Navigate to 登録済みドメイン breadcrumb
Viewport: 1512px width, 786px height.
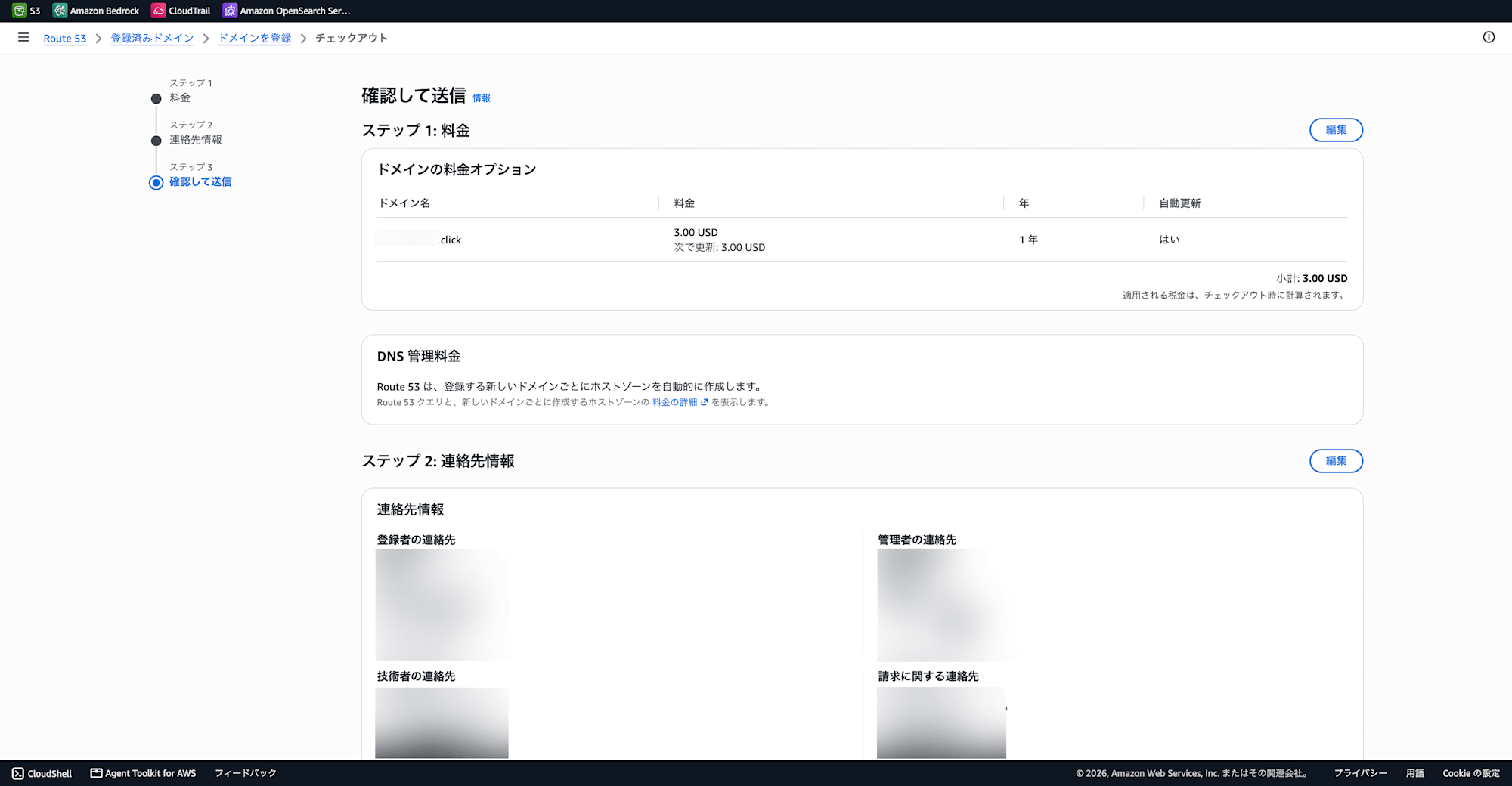coord(152,38)
